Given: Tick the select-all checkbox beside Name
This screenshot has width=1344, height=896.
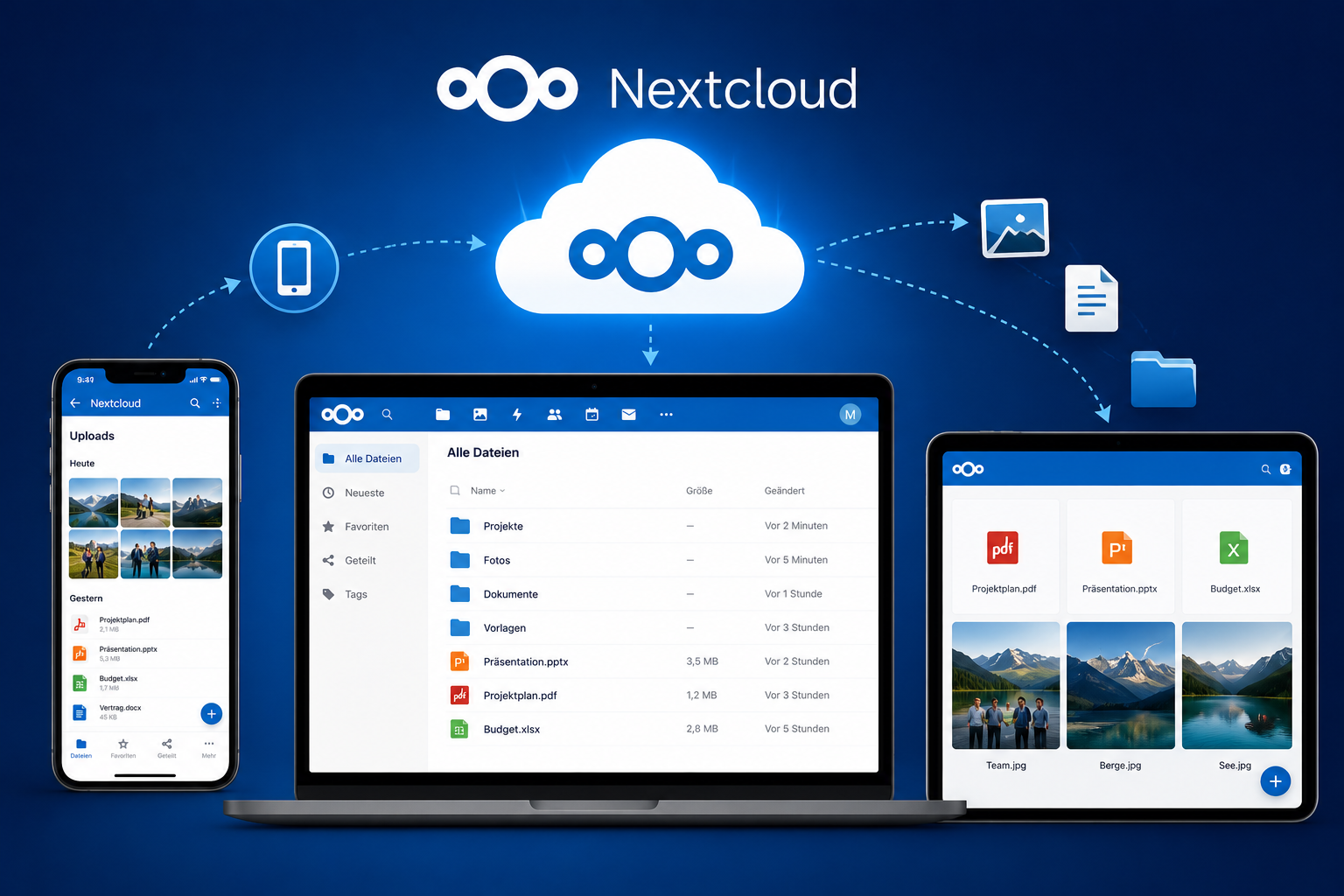Looking at the screenshot, I should [x=455, y=491].
